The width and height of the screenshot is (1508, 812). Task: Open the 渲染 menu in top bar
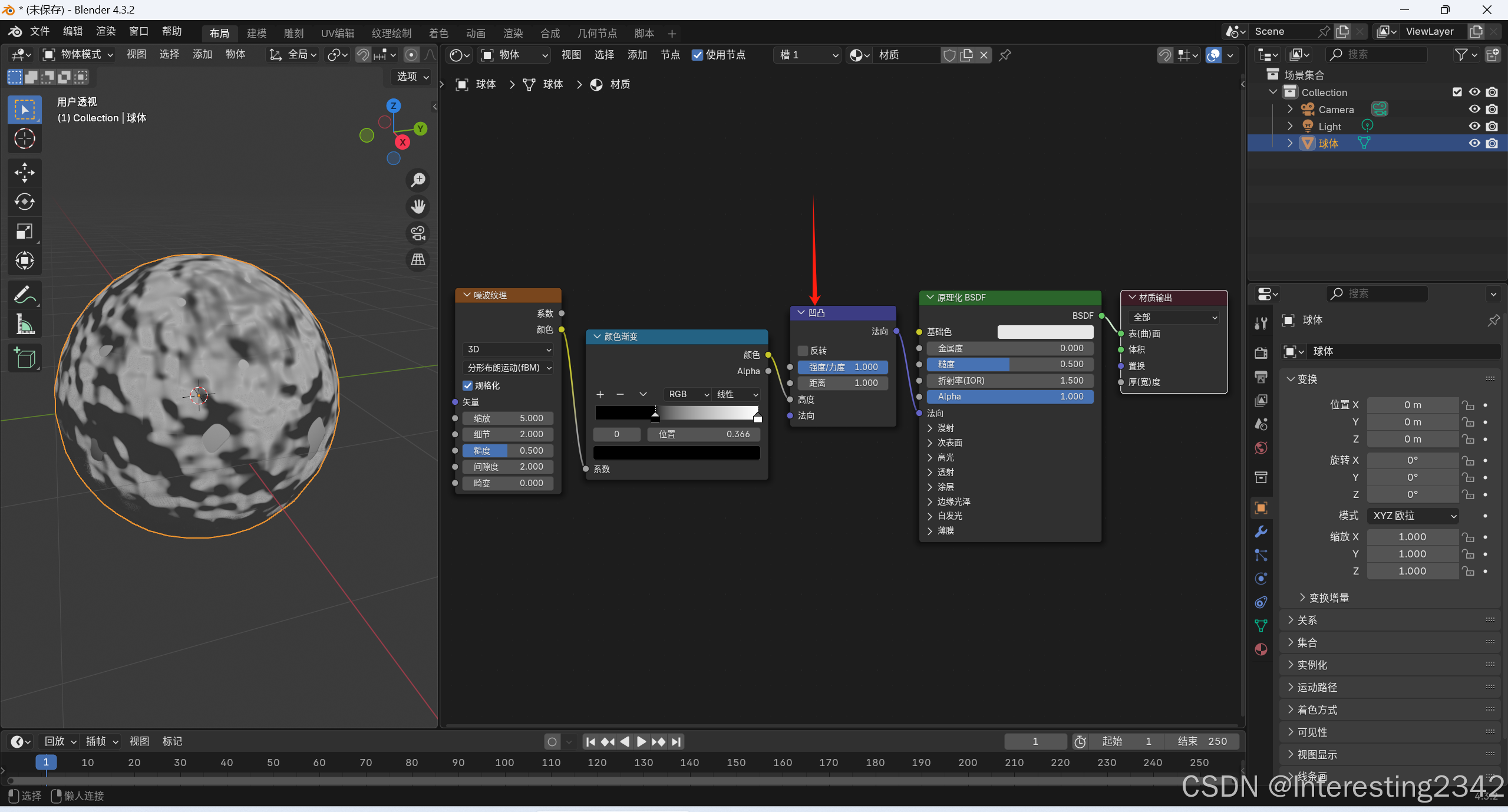[x=105, y=31]
